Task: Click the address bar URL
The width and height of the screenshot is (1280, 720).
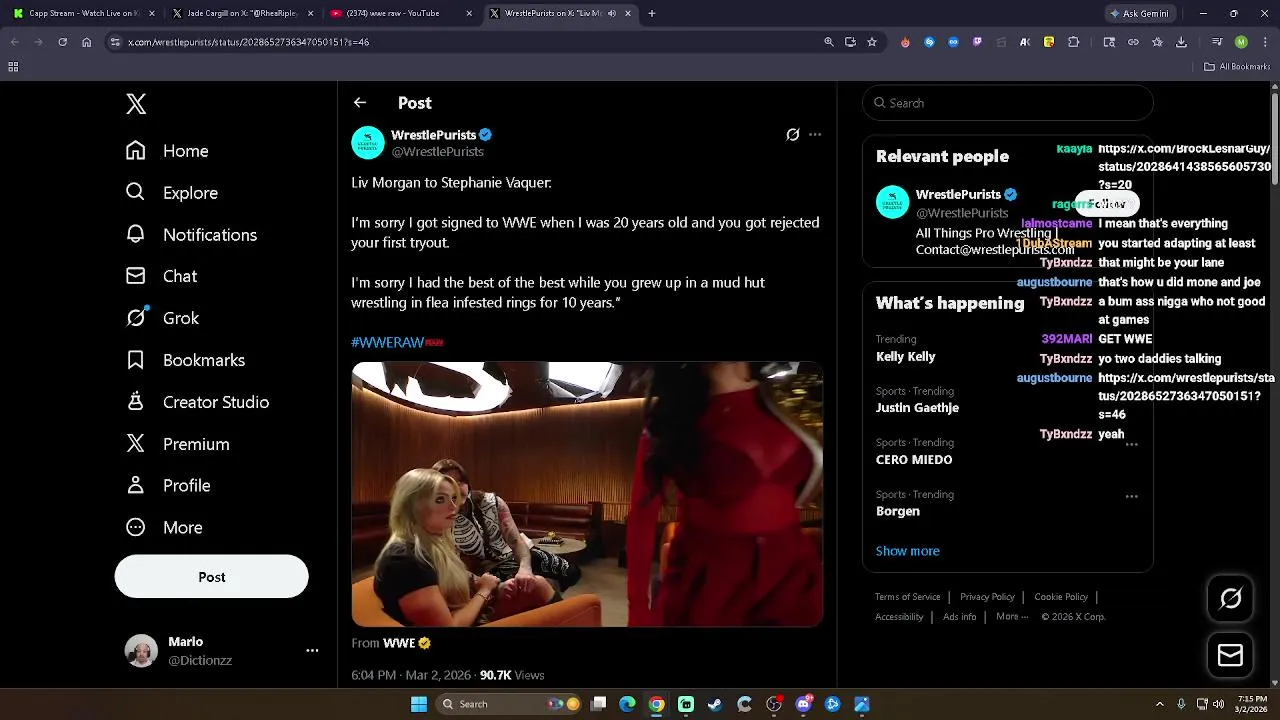Action: pyautogui.click(x=249, y=42)
